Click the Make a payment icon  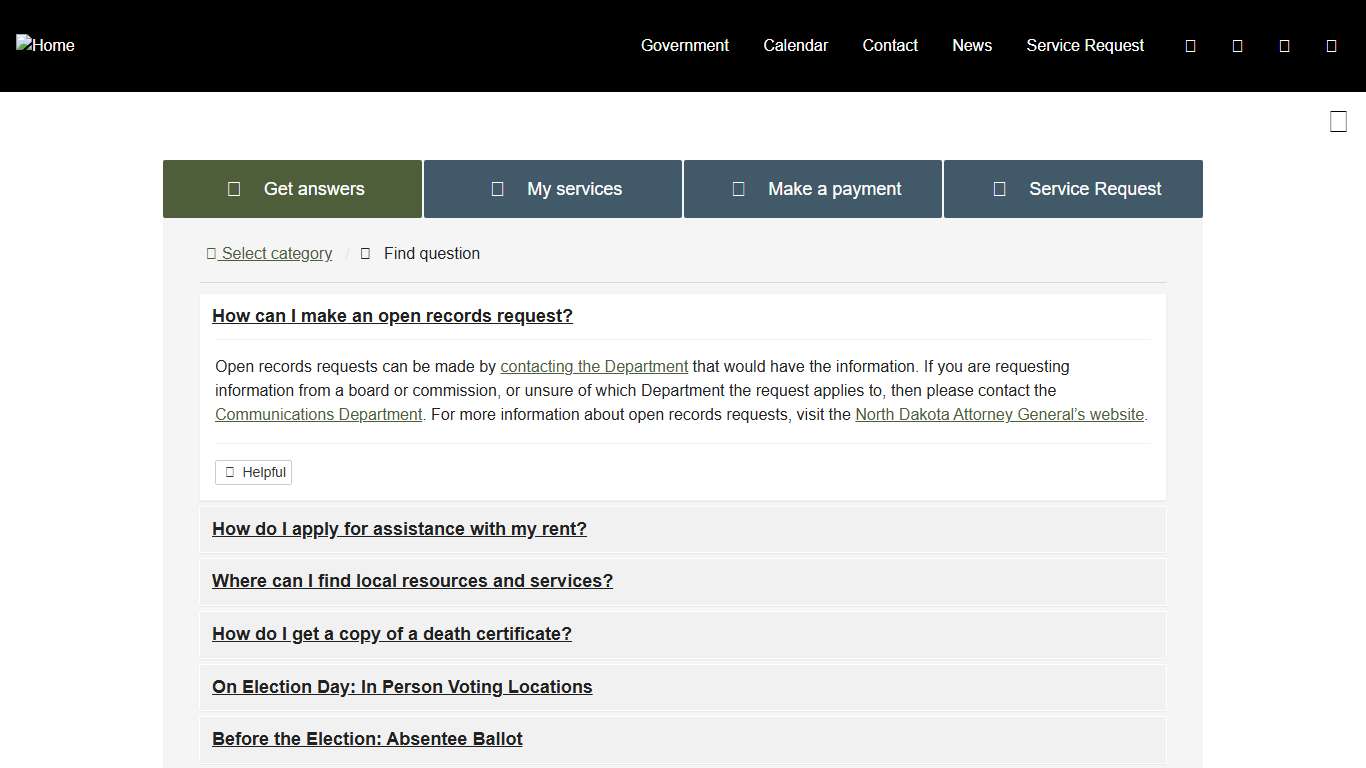point(738,188)
